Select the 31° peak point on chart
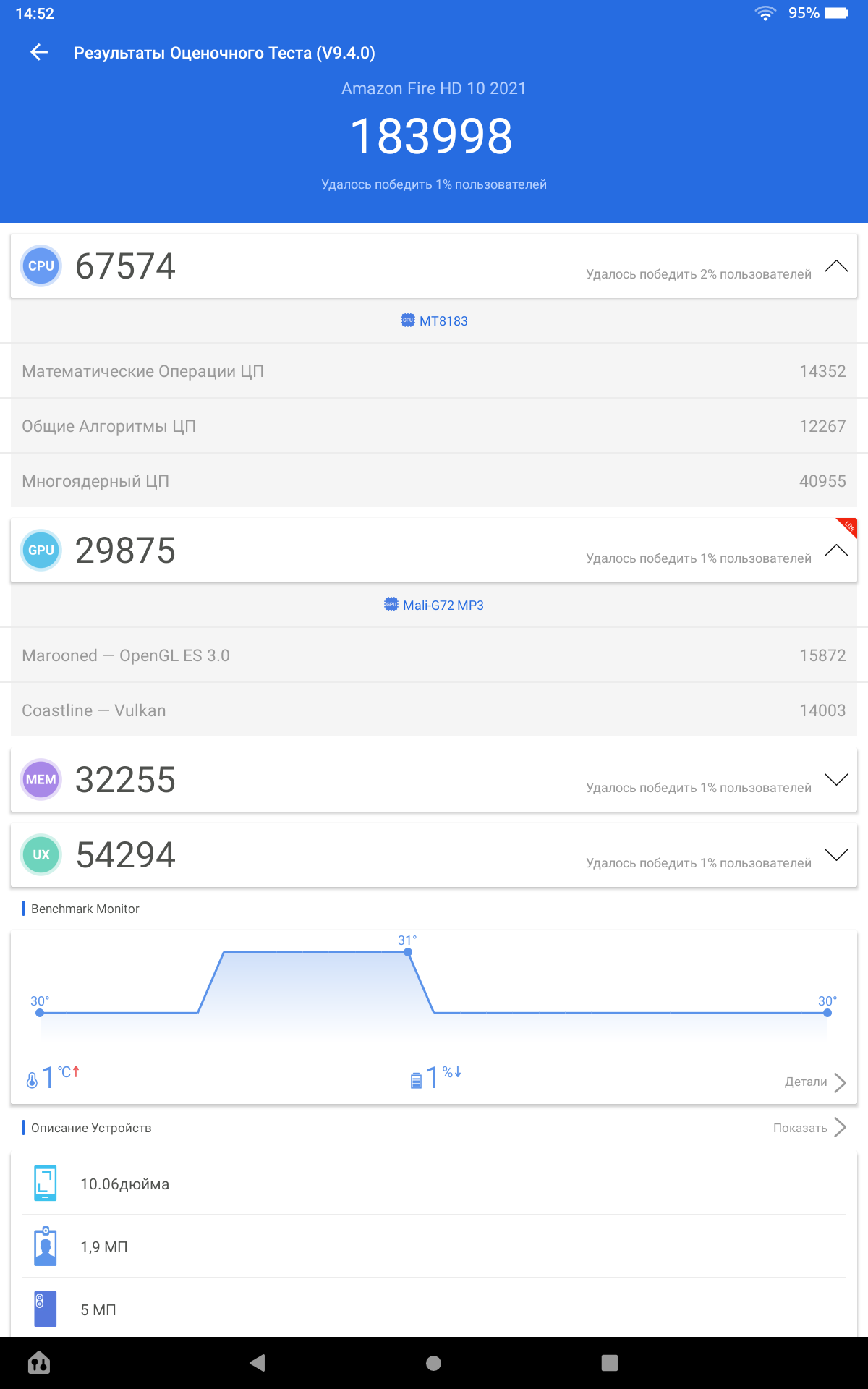868x1389 pixels. tap(408, 952)
